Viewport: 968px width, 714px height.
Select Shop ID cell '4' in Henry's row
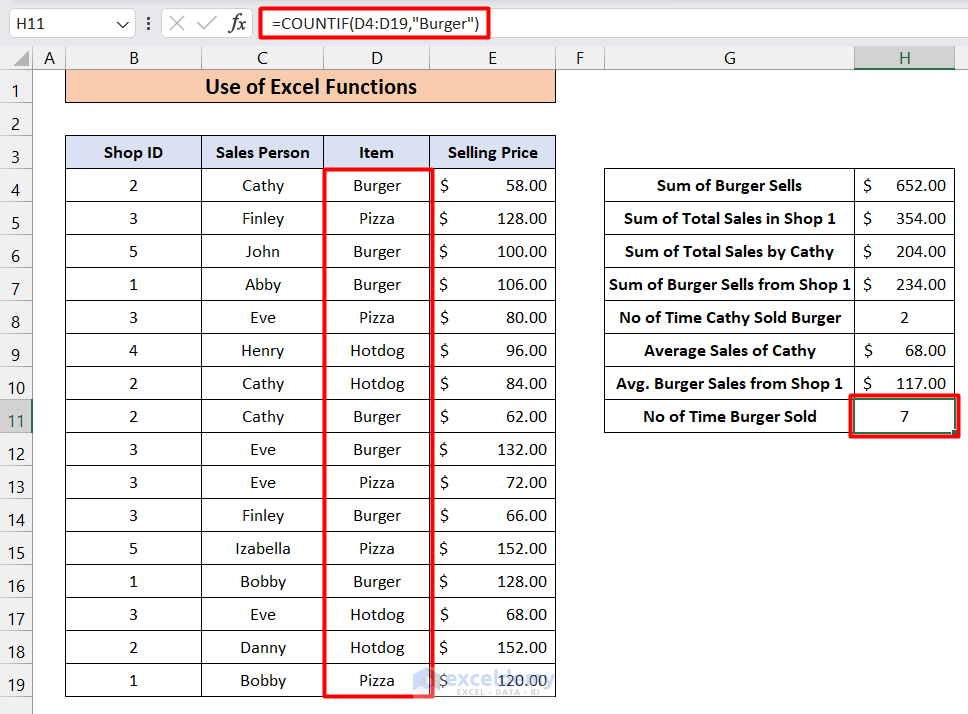(x=133, y=351)
